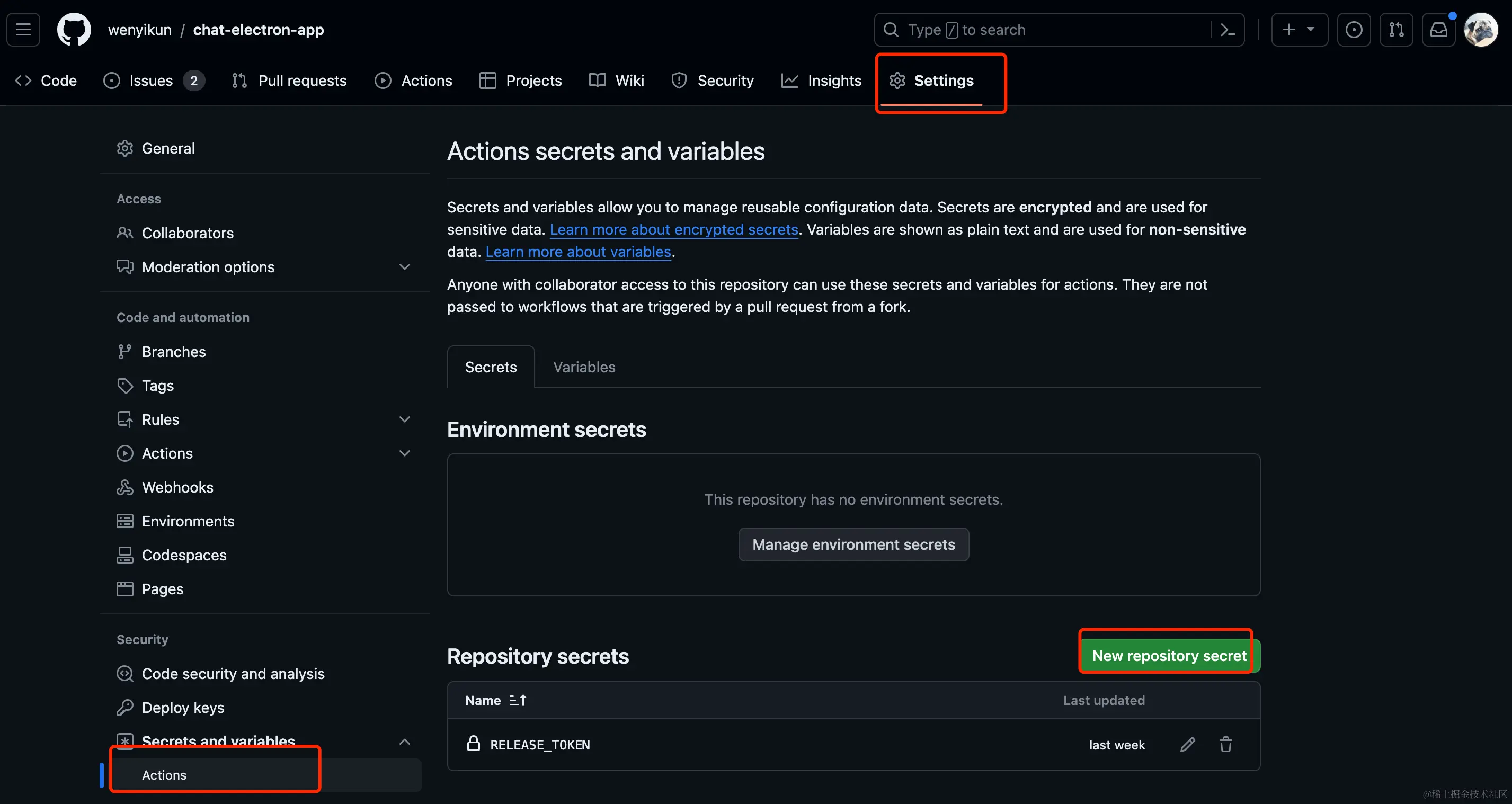Image resolution: width=1512 pixels, height=804 pixels.
Task: Switch to the Variables tab
Action: (x=584, y=367)
